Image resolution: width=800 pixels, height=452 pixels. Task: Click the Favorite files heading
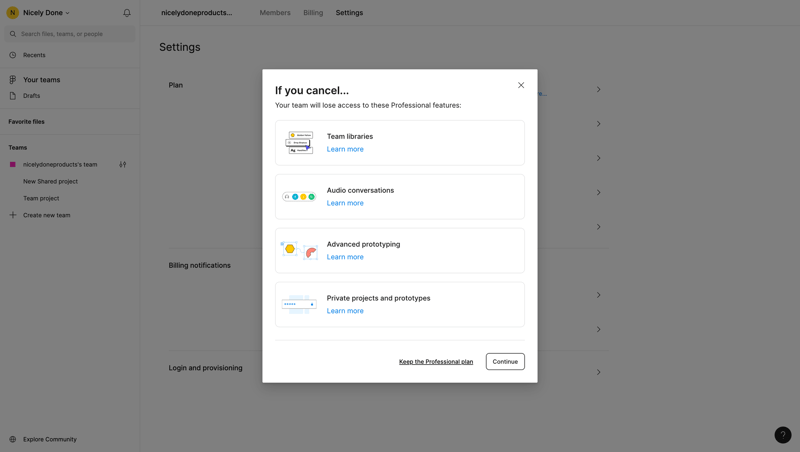click(x=27, y=121)
